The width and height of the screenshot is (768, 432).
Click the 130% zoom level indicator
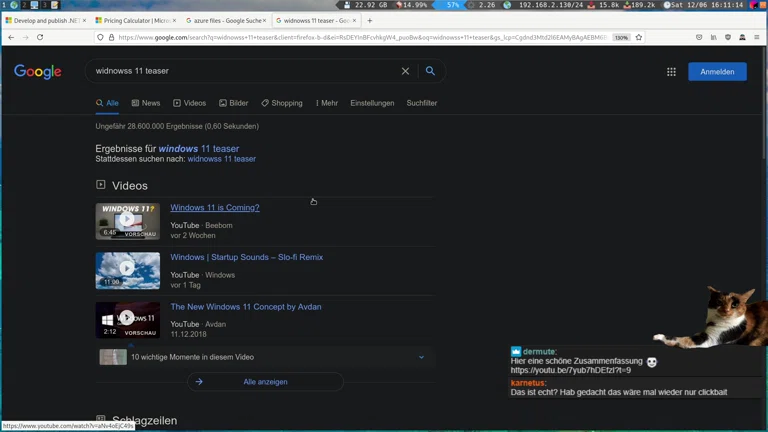(x=621, y=37)
